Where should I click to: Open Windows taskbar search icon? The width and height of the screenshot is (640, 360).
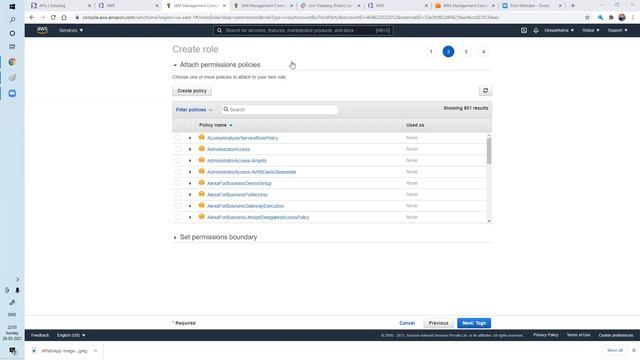coord(12,20)
